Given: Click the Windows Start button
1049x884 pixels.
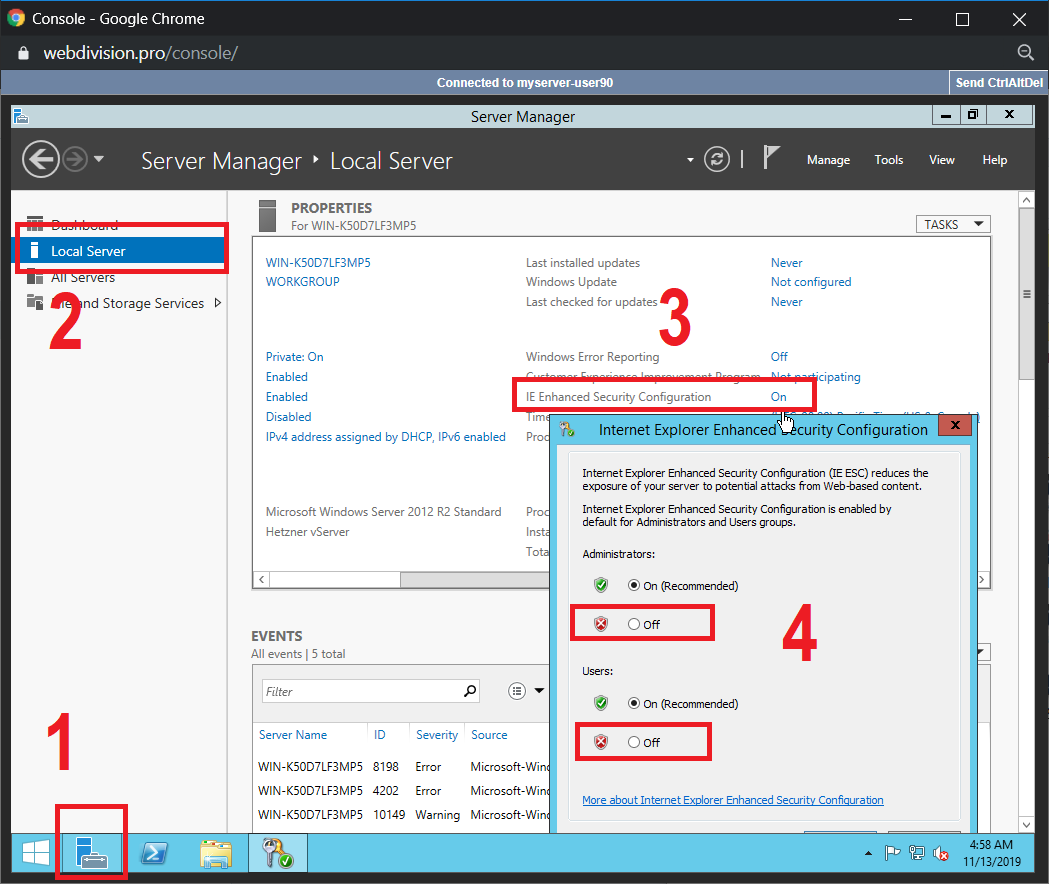Looking at the screenshot, I should tap(36, 852).
